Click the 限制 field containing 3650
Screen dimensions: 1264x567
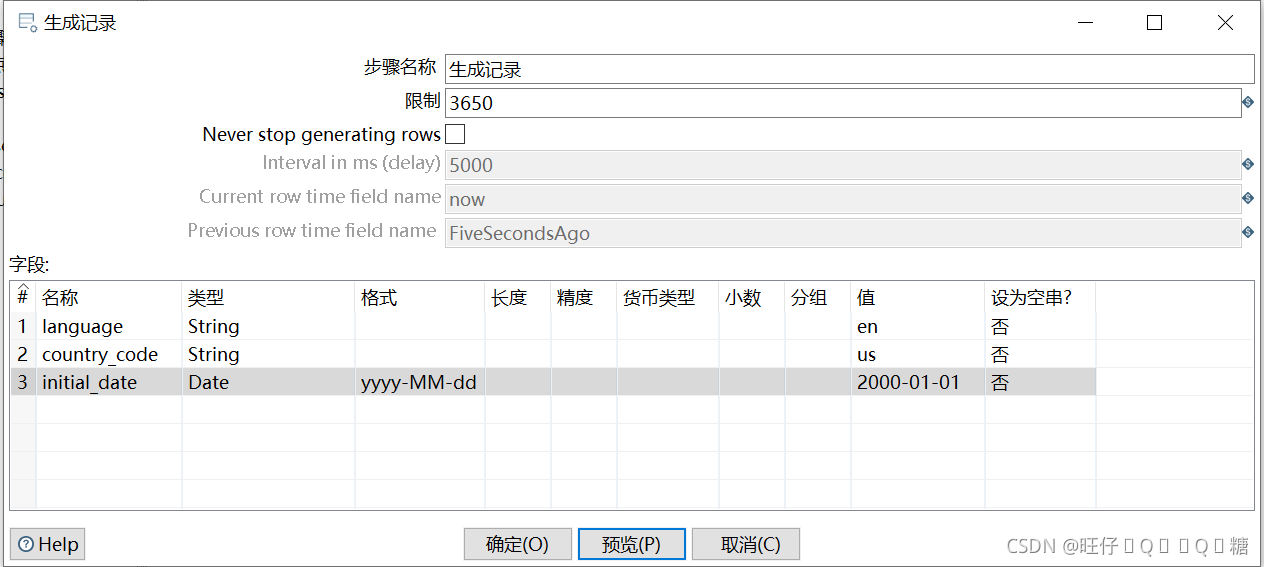point(843,103)
